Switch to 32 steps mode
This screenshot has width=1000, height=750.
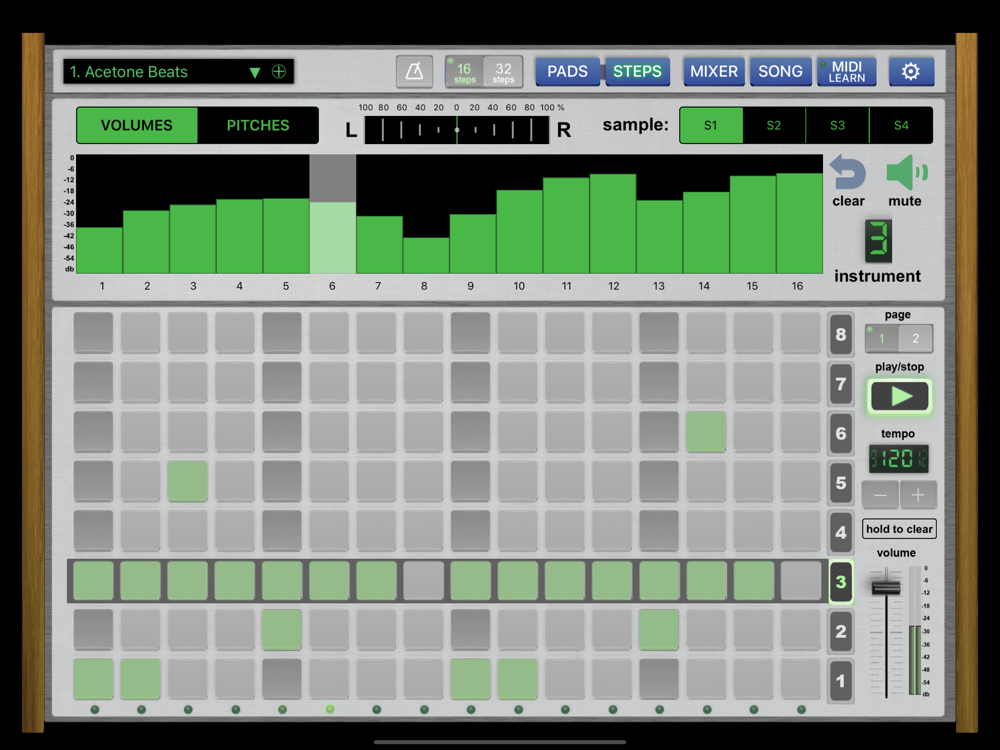[x=503, y=72]
